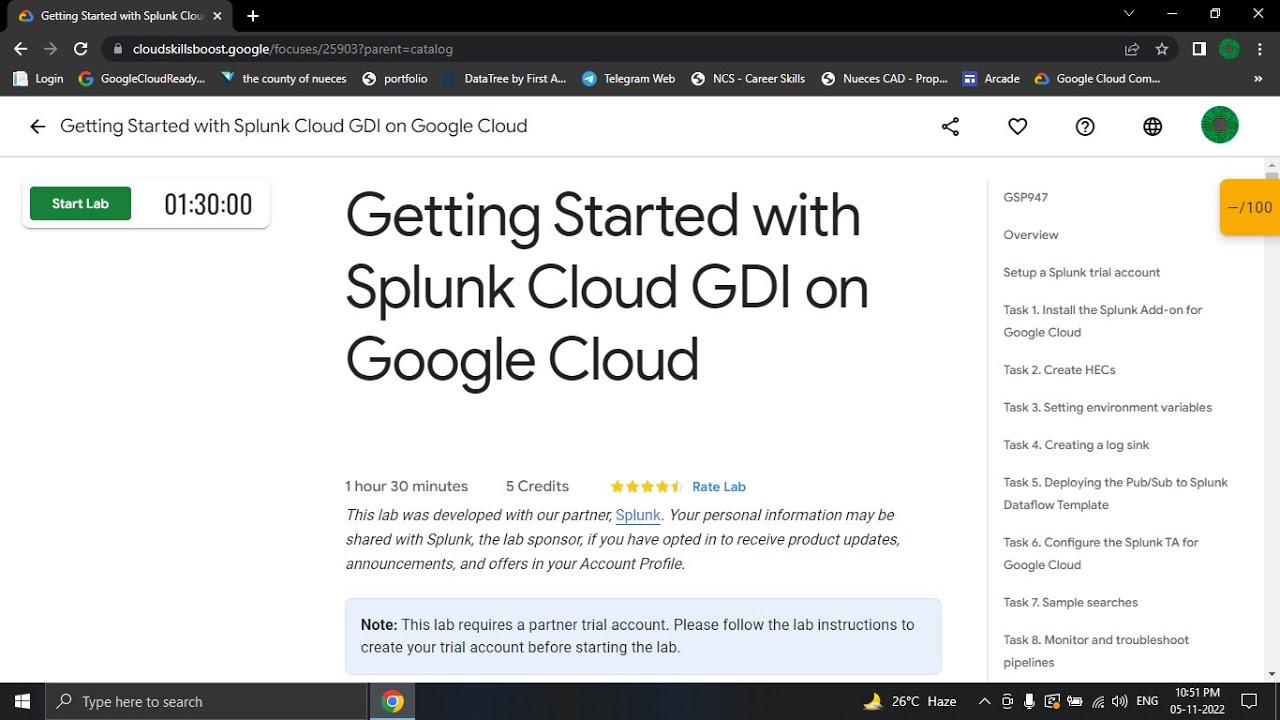Open the score panel showing —/100
This screenshot has height=720, width=1280.
[x=1250, y=207]
